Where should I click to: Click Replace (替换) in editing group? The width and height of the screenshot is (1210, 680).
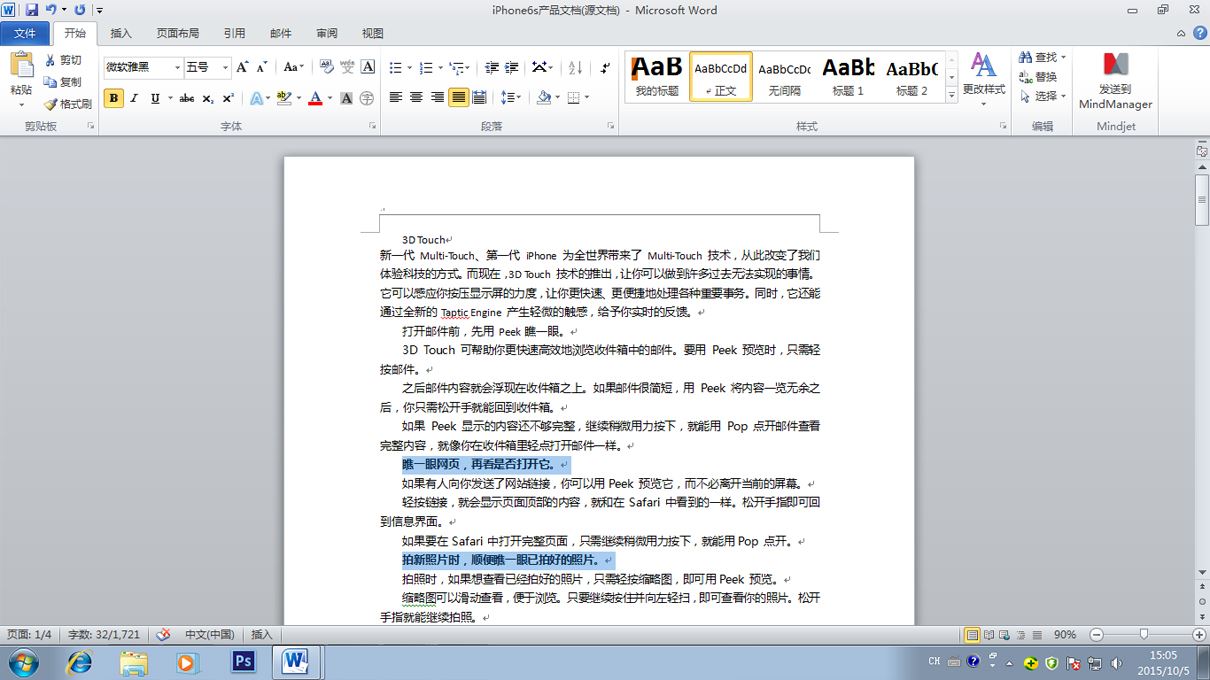pos(1038,77)
